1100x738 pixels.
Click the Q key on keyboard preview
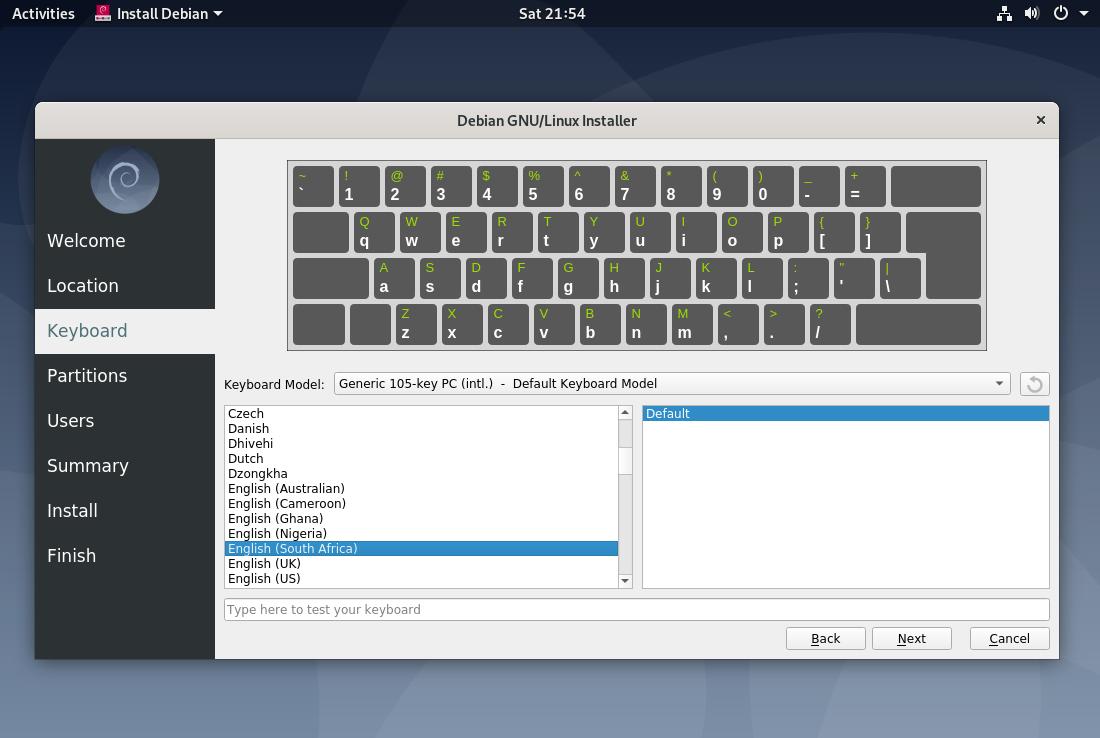point(374,232)
